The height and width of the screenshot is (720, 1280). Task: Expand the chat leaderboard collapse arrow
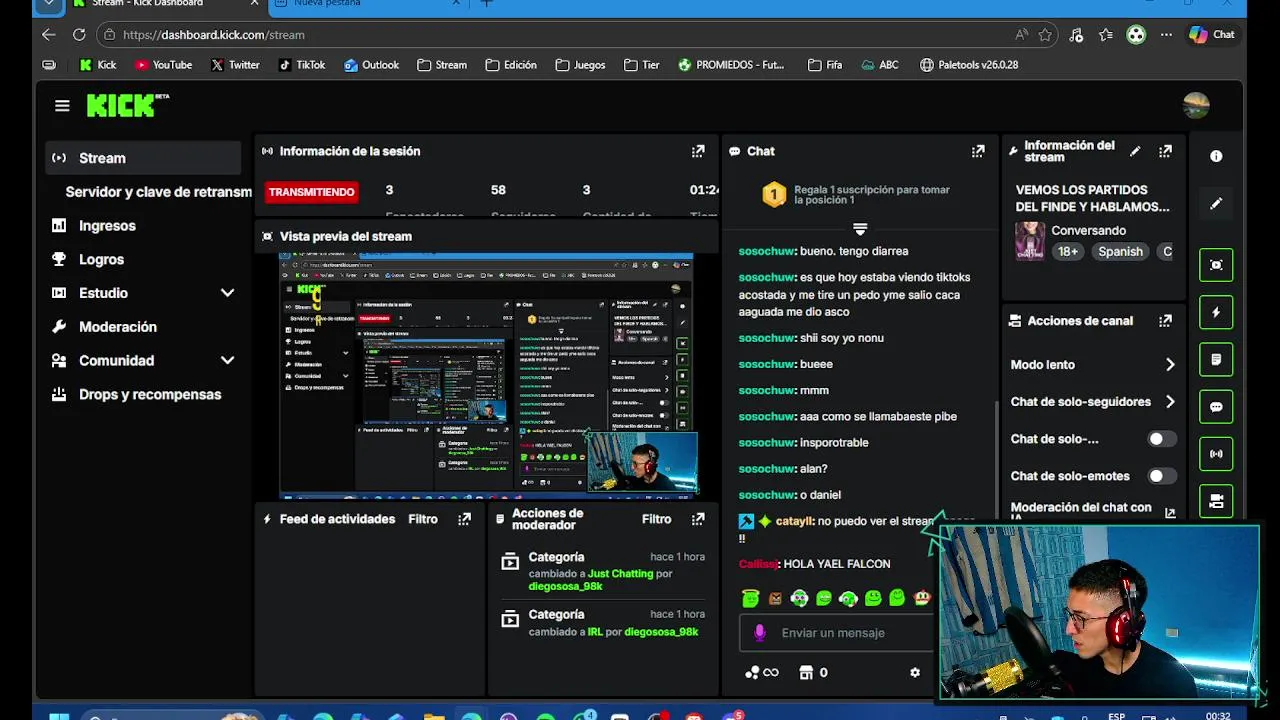click(x=860, y=229)
